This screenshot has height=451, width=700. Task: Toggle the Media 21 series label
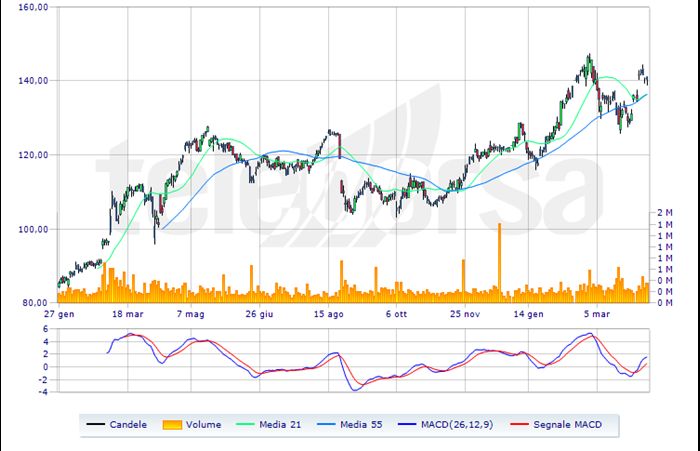coord(288,424)
